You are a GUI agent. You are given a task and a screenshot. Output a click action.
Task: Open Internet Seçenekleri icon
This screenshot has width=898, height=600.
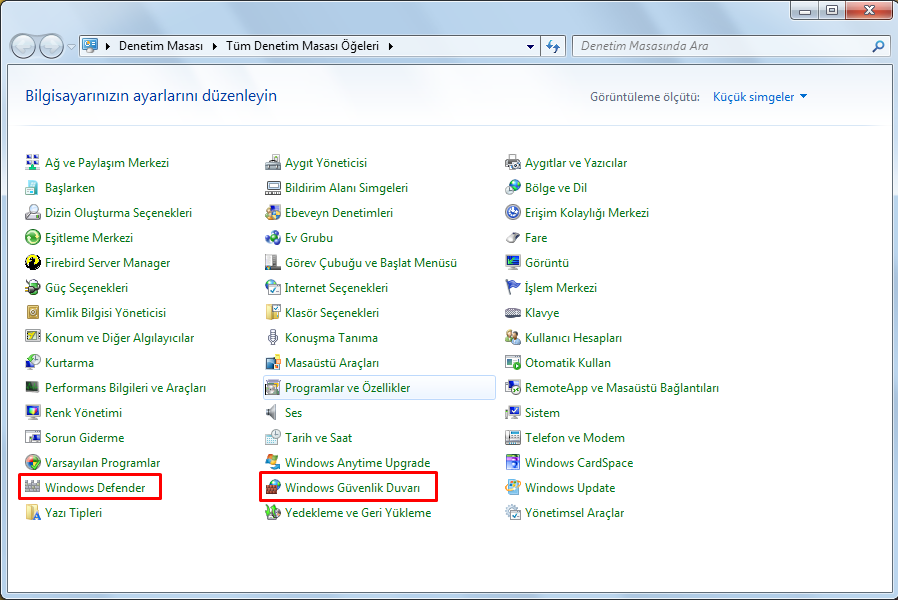pyautogui.click(x=273, y=287)
